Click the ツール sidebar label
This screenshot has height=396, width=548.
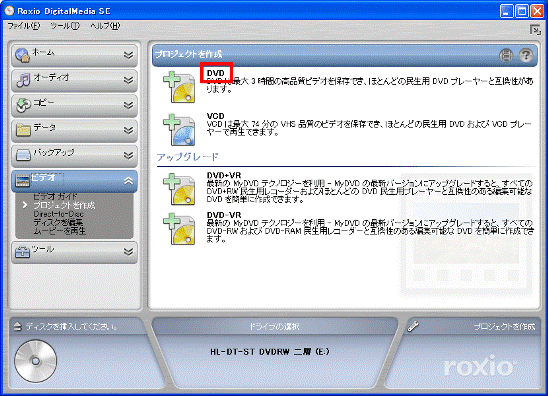pos(43,249)
